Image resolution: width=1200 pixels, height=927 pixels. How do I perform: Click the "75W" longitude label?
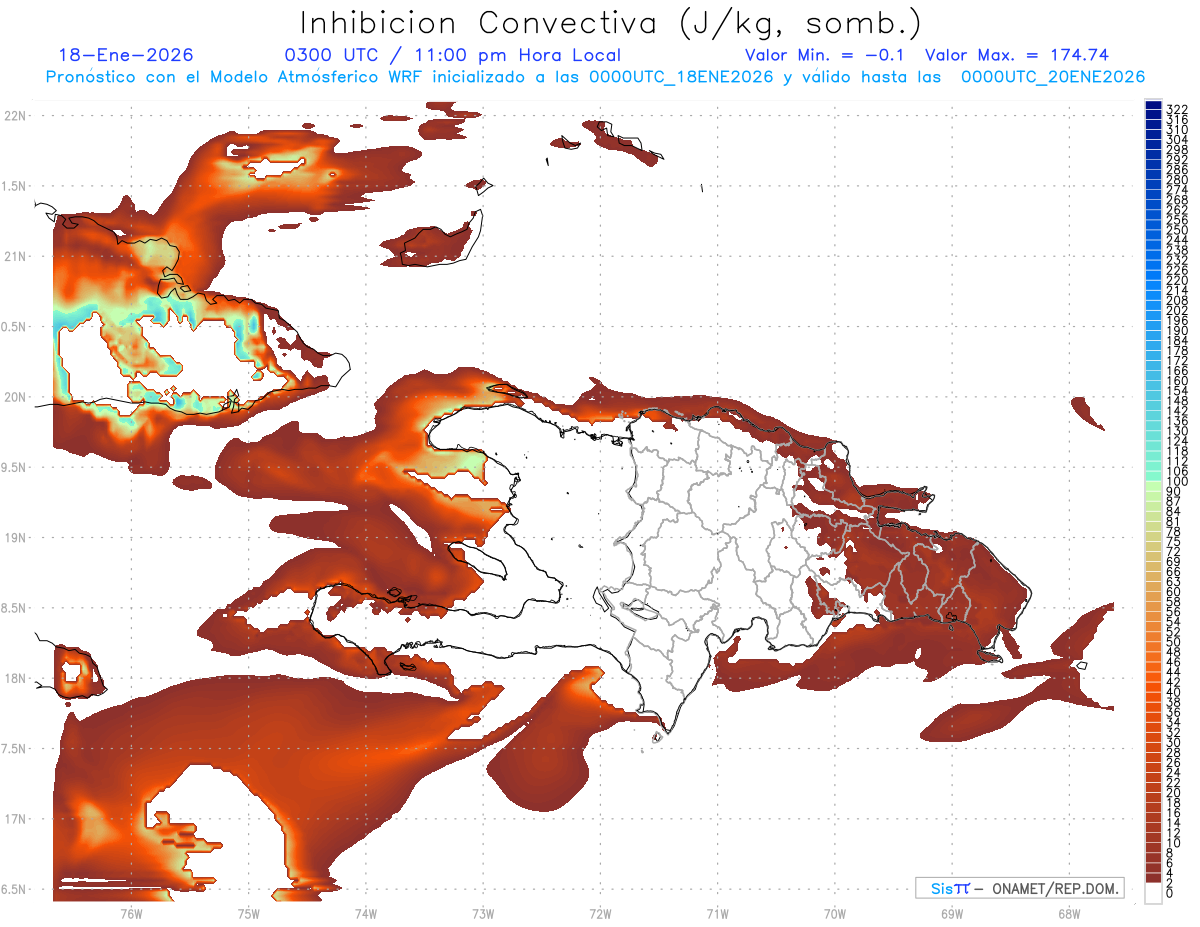[248, 913]
